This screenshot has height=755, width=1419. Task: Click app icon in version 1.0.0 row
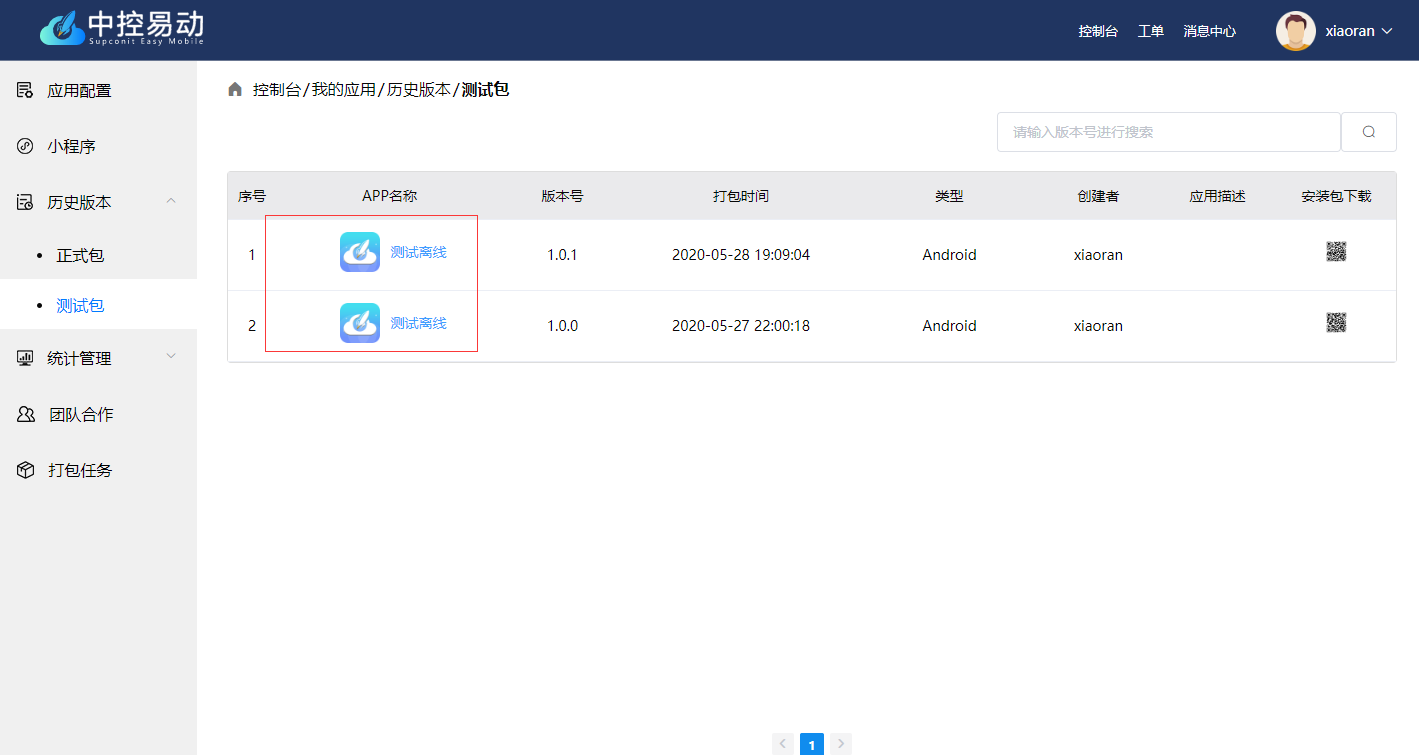(360, 323)
